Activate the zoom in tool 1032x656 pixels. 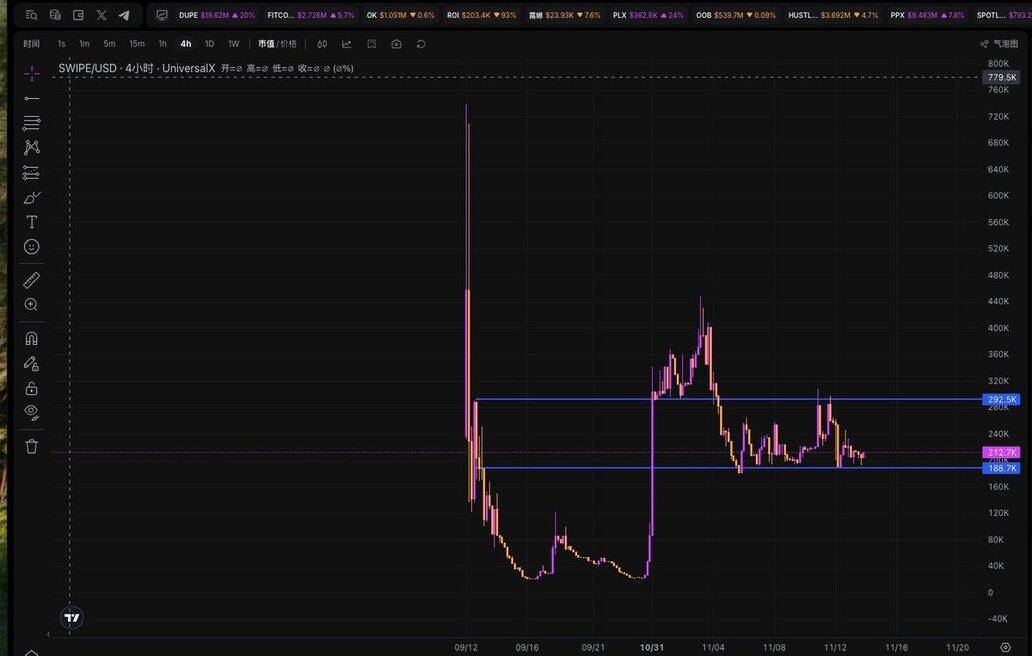pyautogui.click(x=32, y=304)
